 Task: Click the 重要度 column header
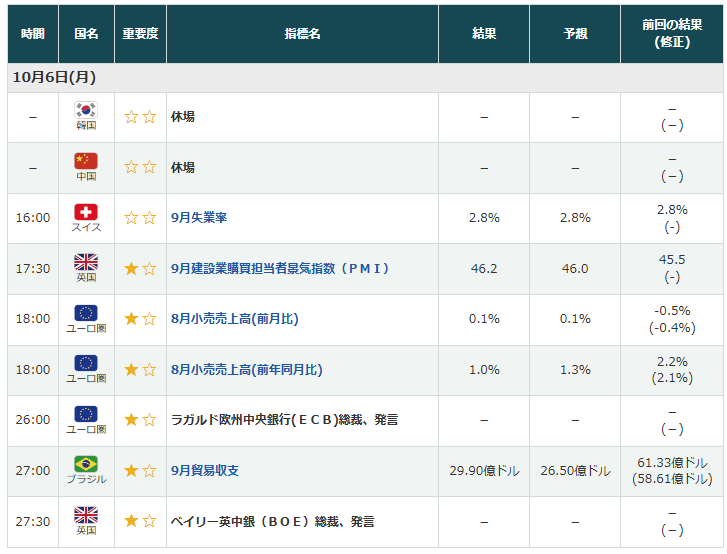(140, 34)
